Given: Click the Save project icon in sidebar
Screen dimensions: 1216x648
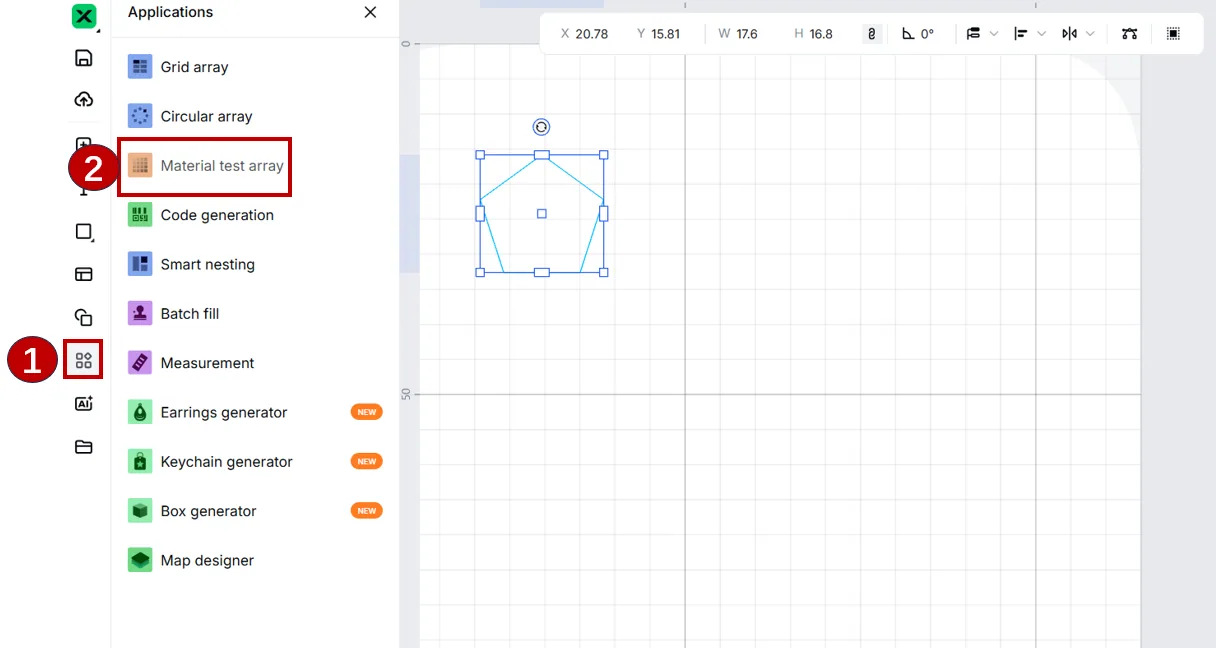Looking at the screenshot, I should pyautogui.click(x=84, y=58).
